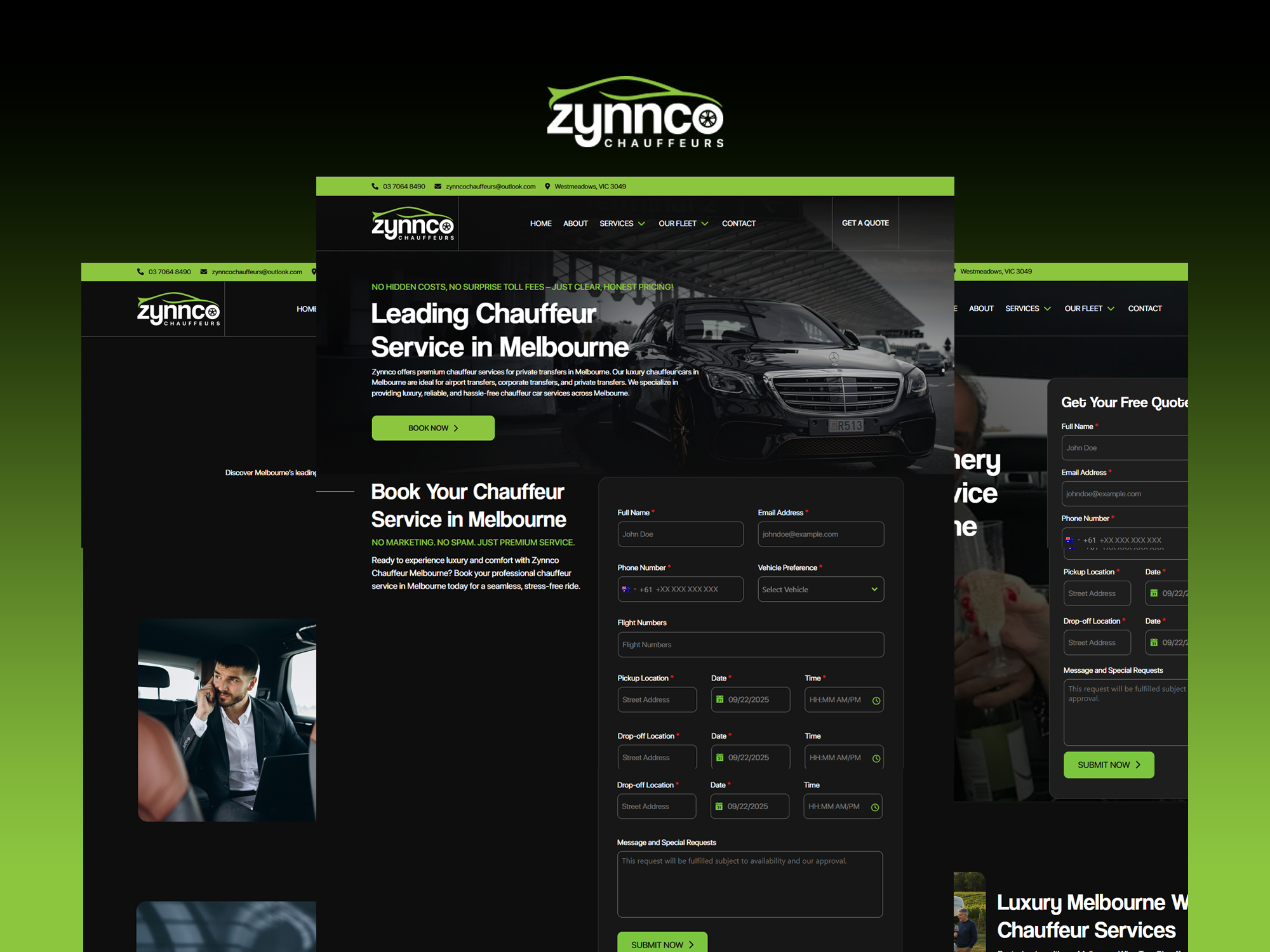Click the Flight Numbers input field
The height and width of the screenshot is (952, 1270).
pos(750,645)
